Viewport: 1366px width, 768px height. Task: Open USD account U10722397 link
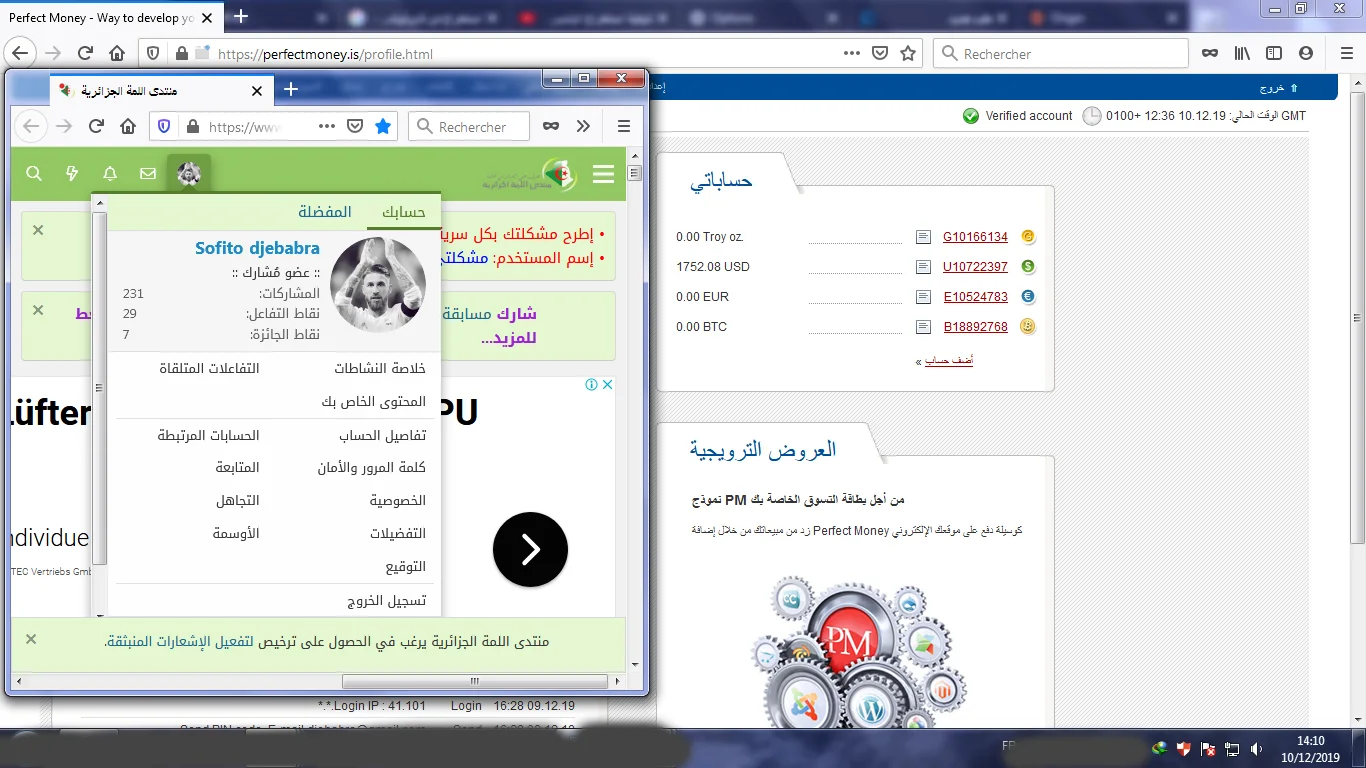click(x=975, y=267)
